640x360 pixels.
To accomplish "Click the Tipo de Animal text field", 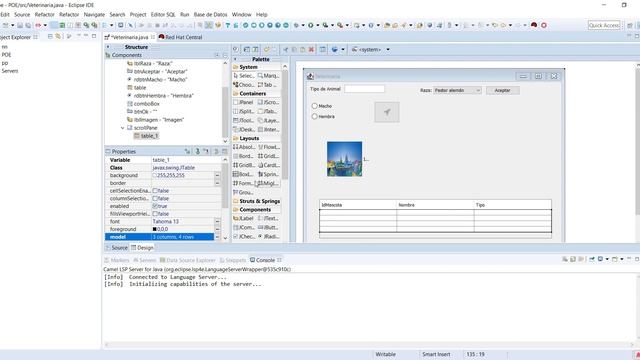I will click(x=364, y=89).
